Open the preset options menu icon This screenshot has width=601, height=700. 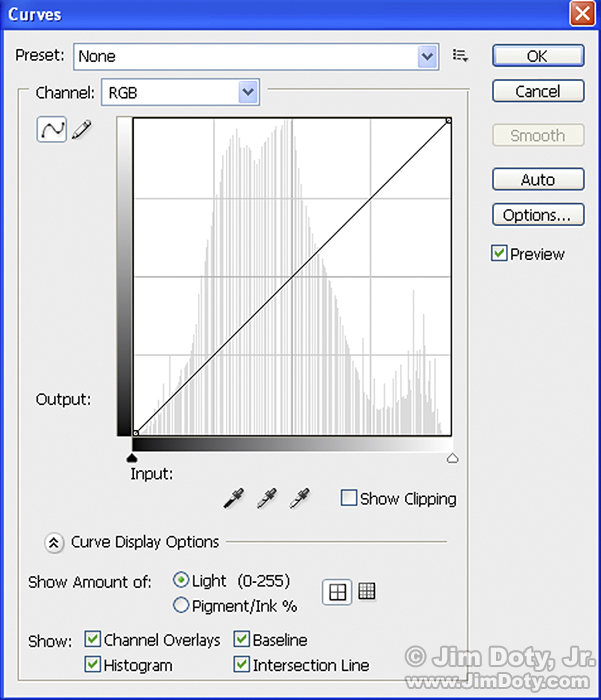(x=460, y=56)
